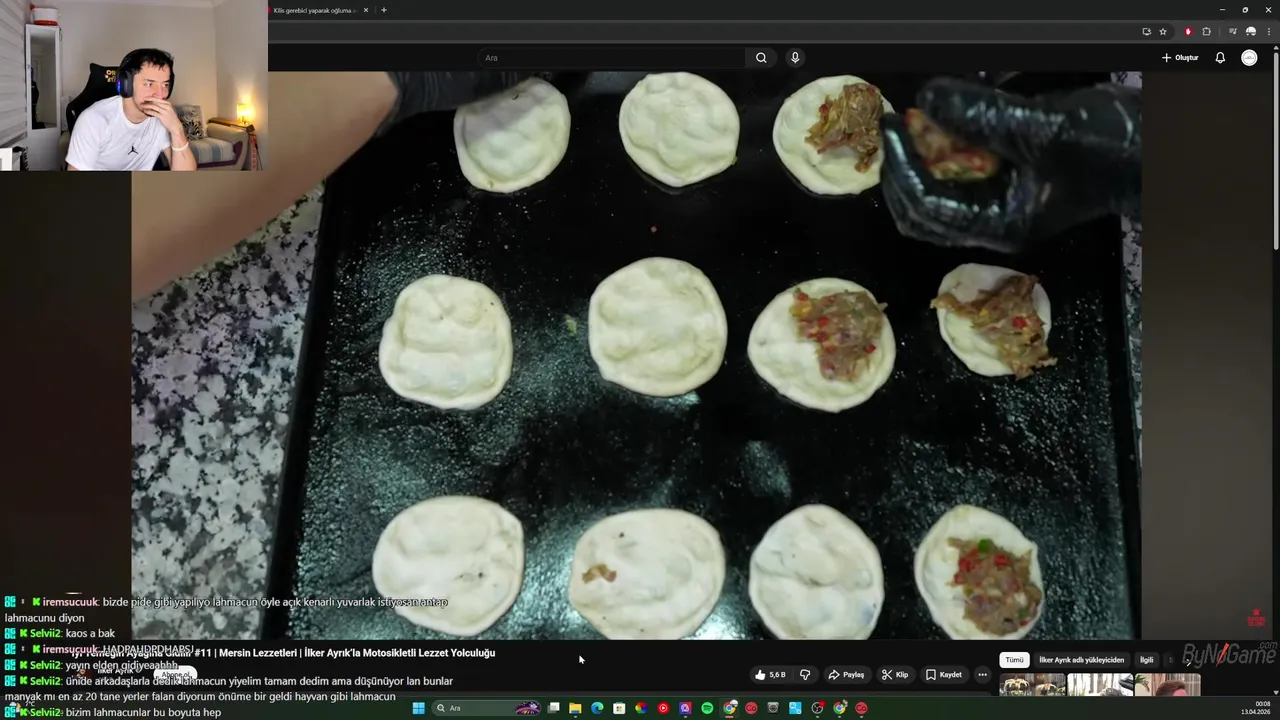Open Task View on the taskbar
The image size is (1280, 720).
click(553, 708)
